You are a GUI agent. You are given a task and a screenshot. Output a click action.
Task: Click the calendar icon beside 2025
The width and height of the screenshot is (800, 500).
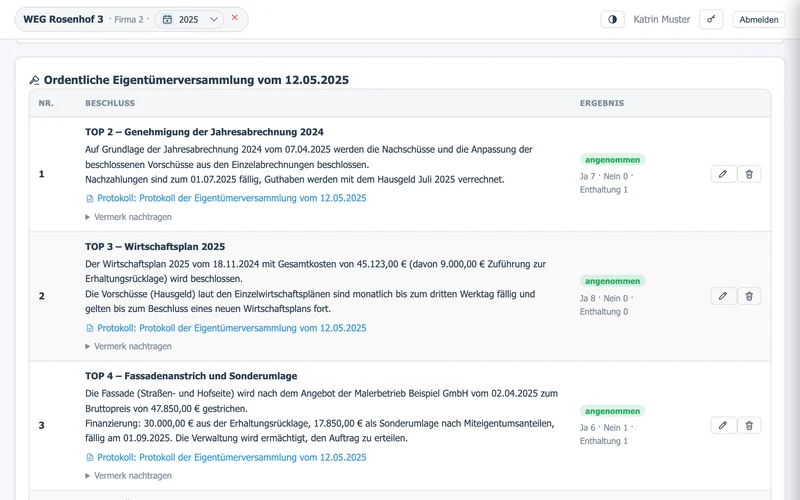coord(167,19)
